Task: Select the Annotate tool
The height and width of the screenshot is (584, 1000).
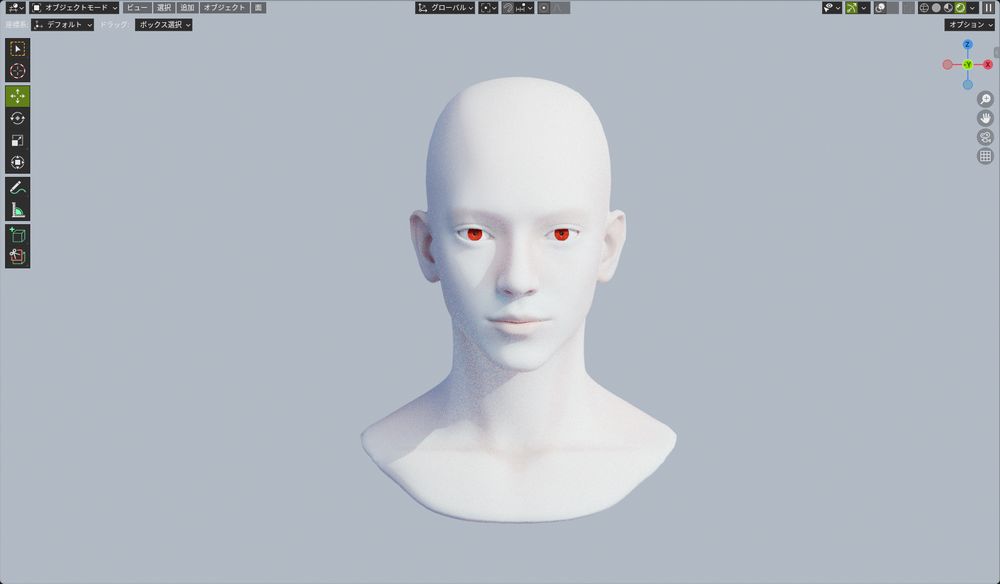Action: [17, 187]
